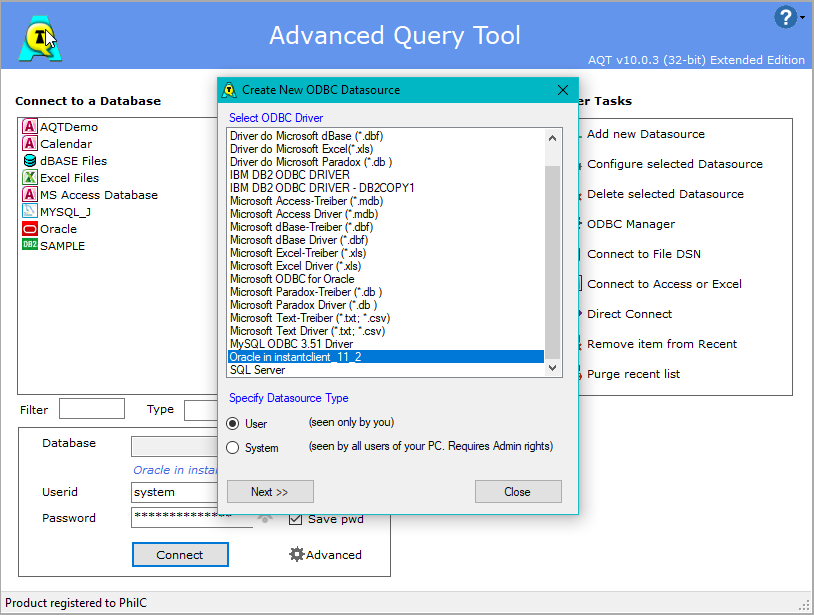Image resolution: width=814 pixels, height=615 pixels.
Task: Select the MYSQL_J datasource icon
Action: coord(30,211)
